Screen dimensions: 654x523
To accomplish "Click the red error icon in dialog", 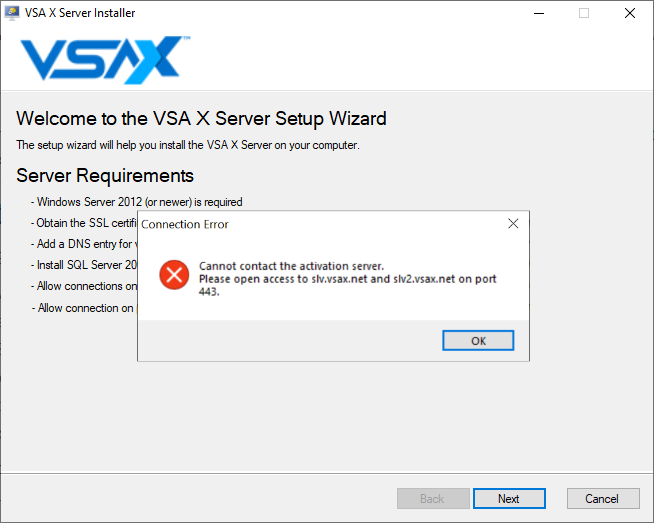I will pos(174,275).
